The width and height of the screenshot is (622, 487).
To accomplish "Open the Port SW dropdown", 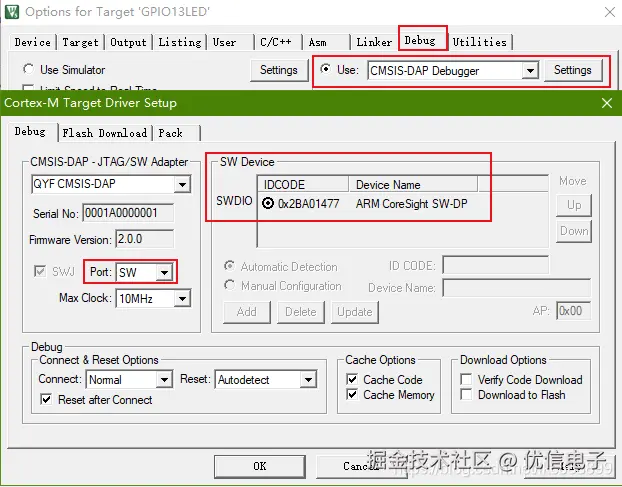I will coord(164,272).
